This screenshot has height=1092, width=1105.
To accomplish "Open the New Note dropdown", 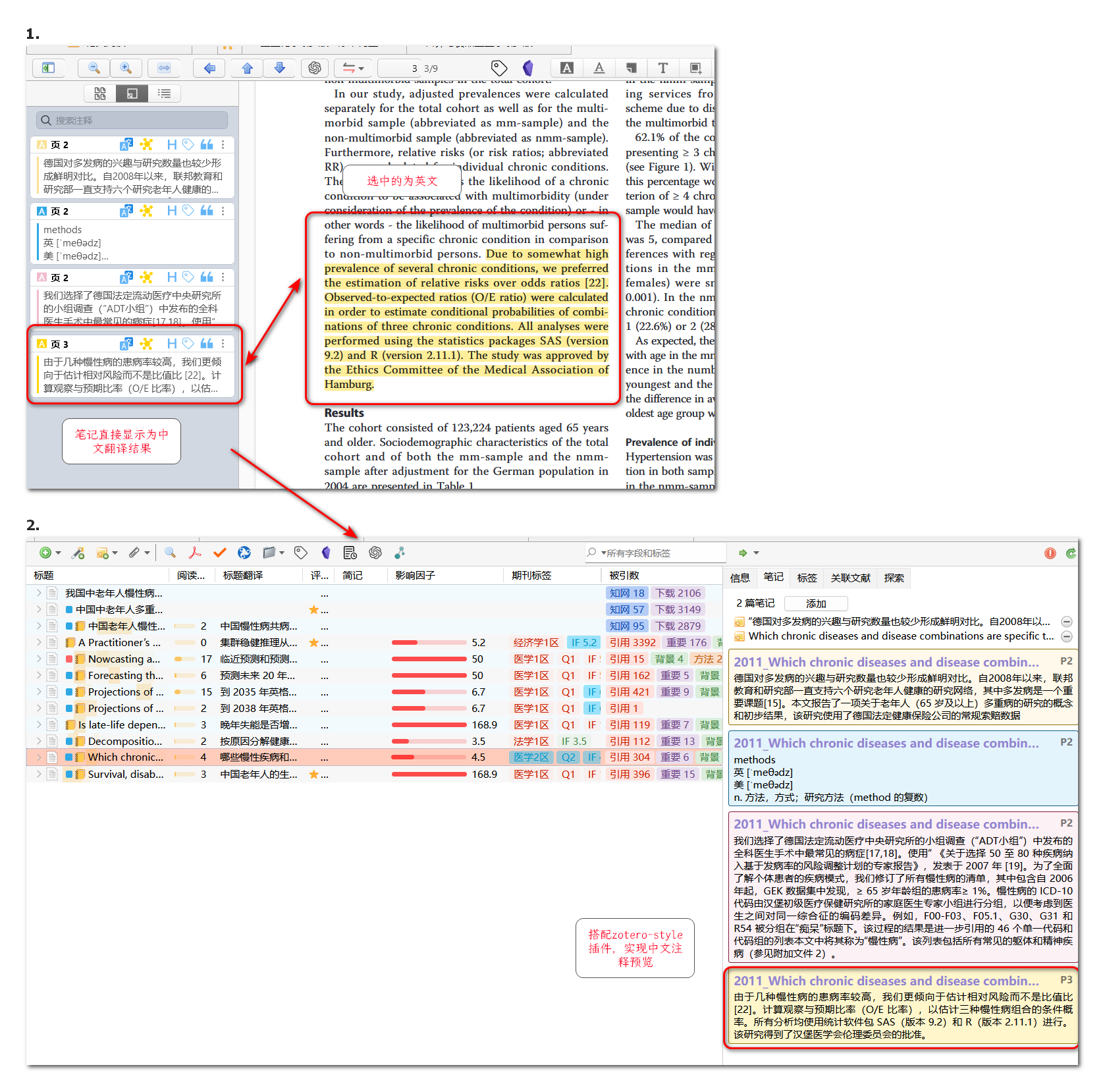I will [x=107, y=553].
